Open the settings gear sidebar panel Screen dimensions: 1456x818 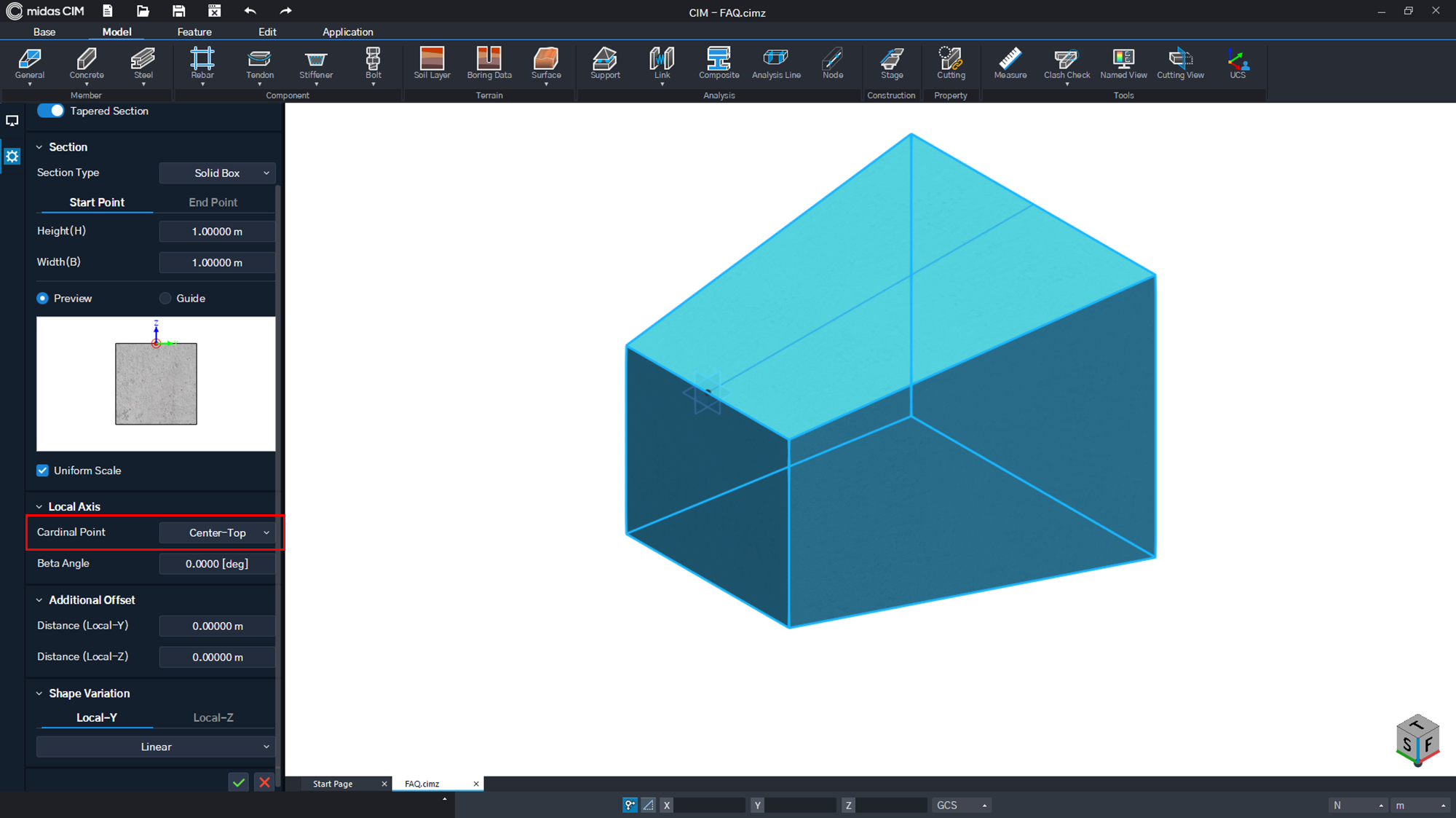12,156
